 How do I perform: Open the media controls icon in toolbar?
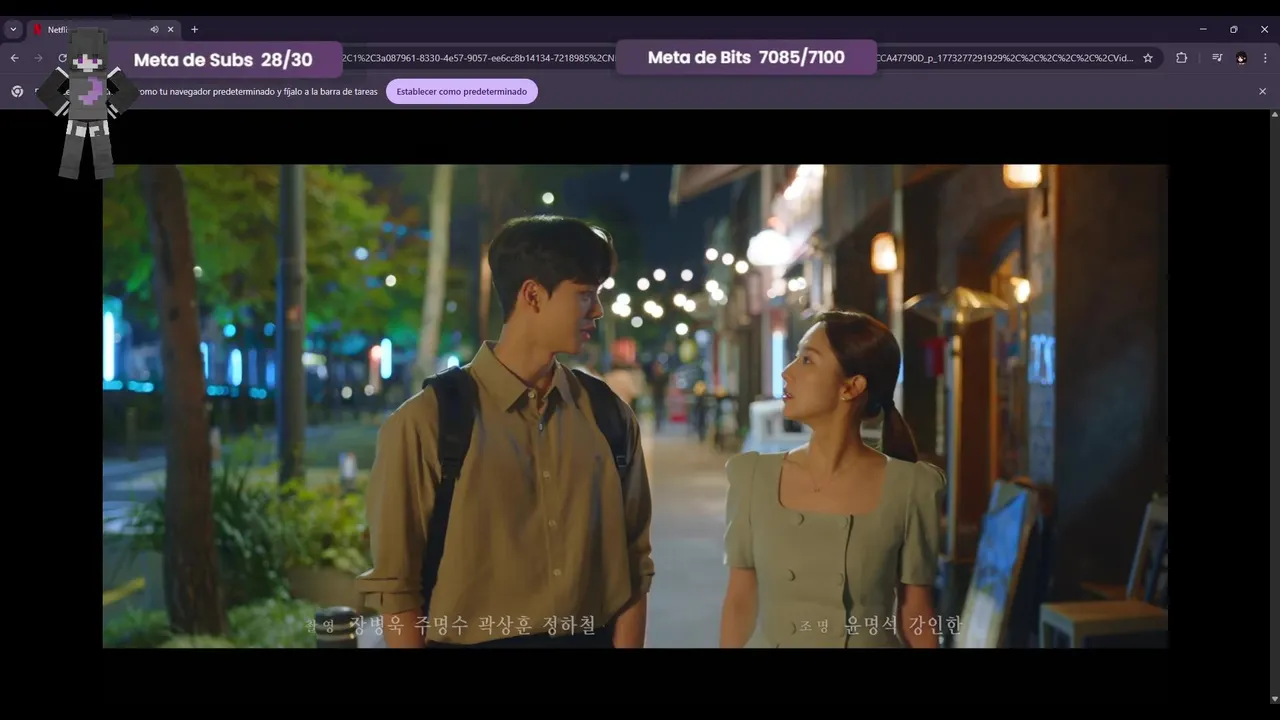(1217, 58)
